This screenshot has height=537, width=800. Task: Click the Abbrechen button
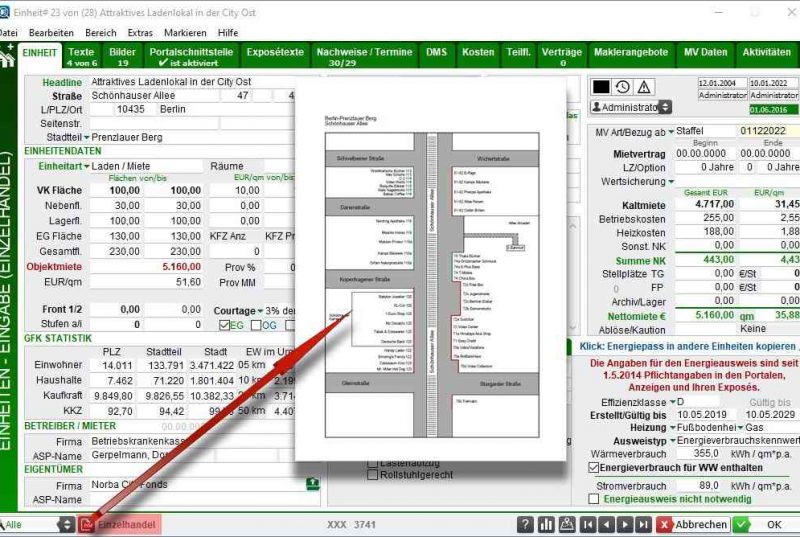pyautogui.click(x=693, y=524)
